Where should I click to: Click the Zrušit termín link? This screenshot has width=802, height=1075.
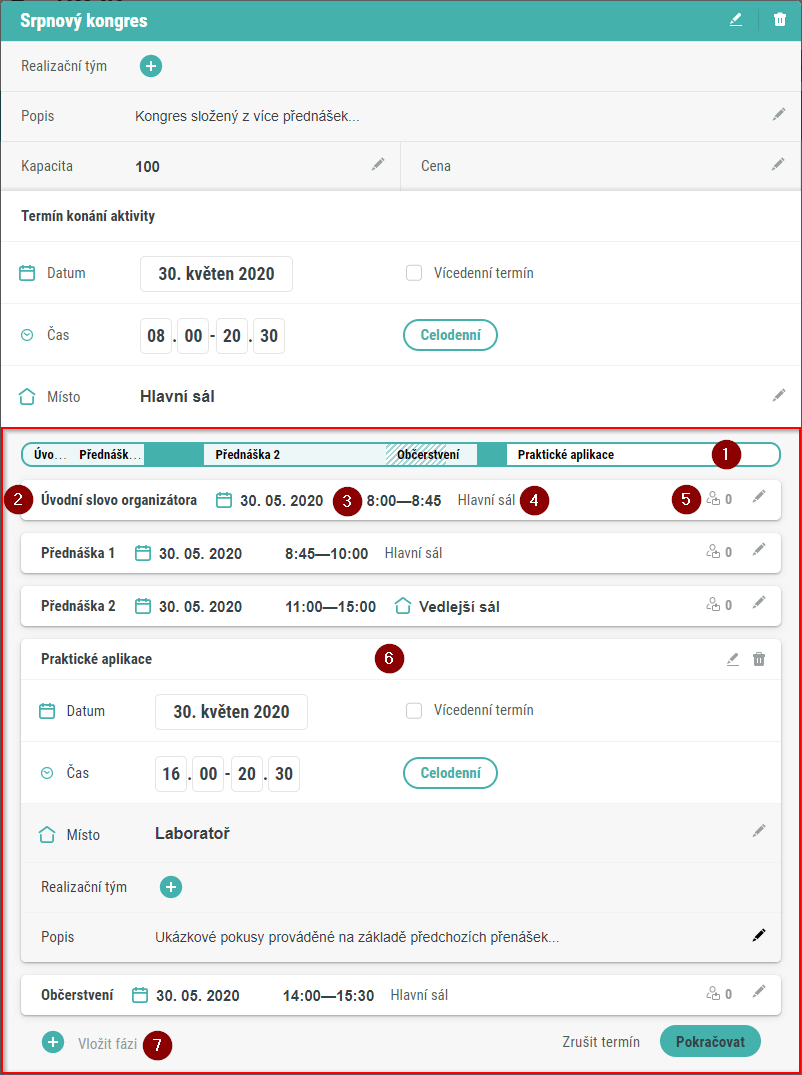(601, 1042)
